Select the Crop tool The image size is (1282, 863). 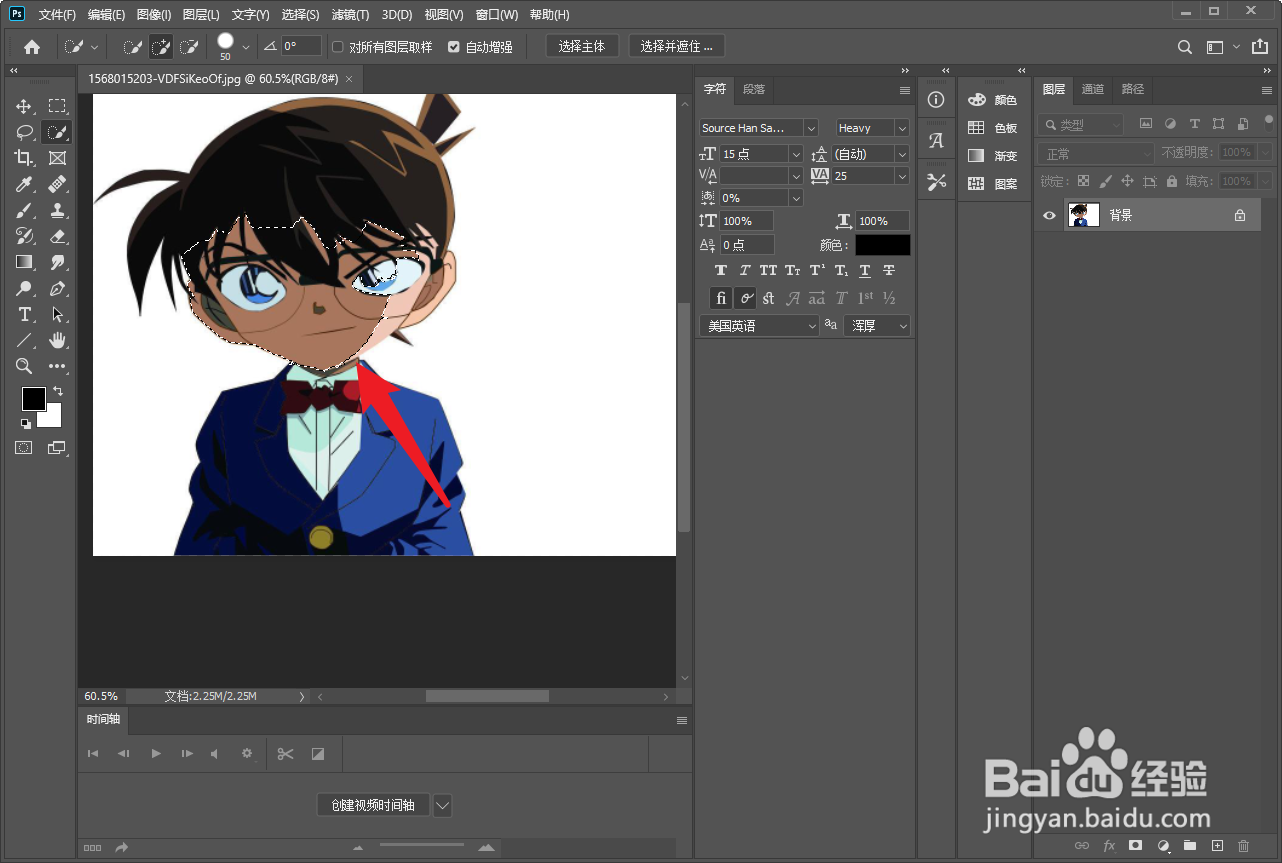tap(24, 158)
